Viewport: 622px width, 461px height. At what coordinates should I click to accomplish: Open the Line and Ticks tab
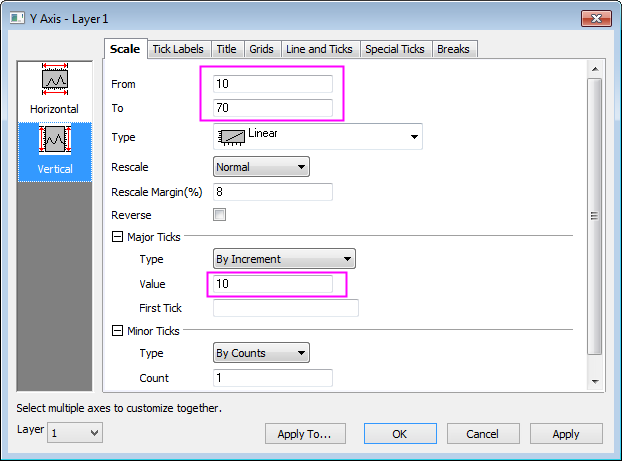pyautogui.click(x=318, y=49)
